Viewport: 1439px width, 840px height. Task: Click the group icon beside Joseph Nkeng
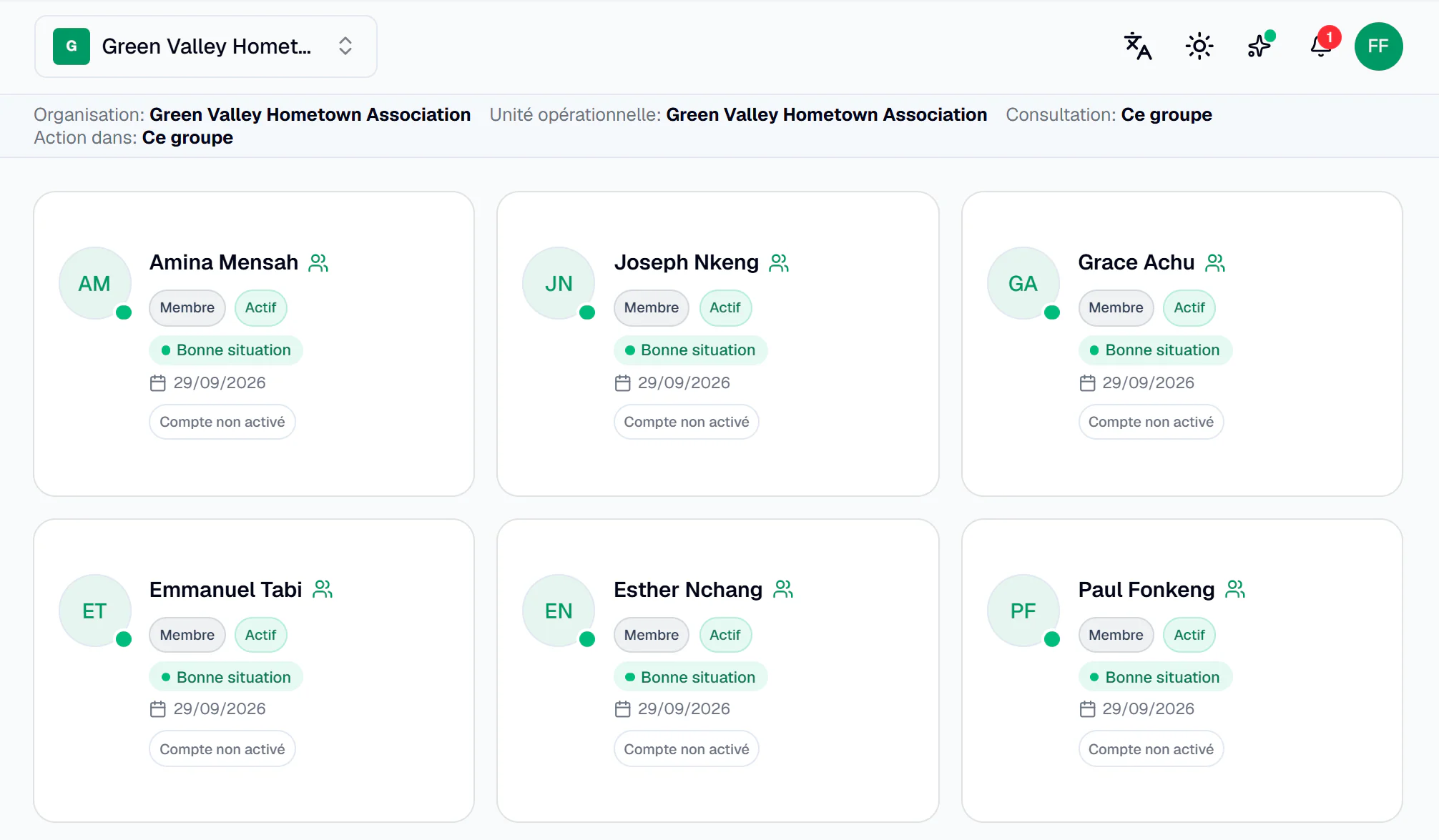[x=779, y=263]
